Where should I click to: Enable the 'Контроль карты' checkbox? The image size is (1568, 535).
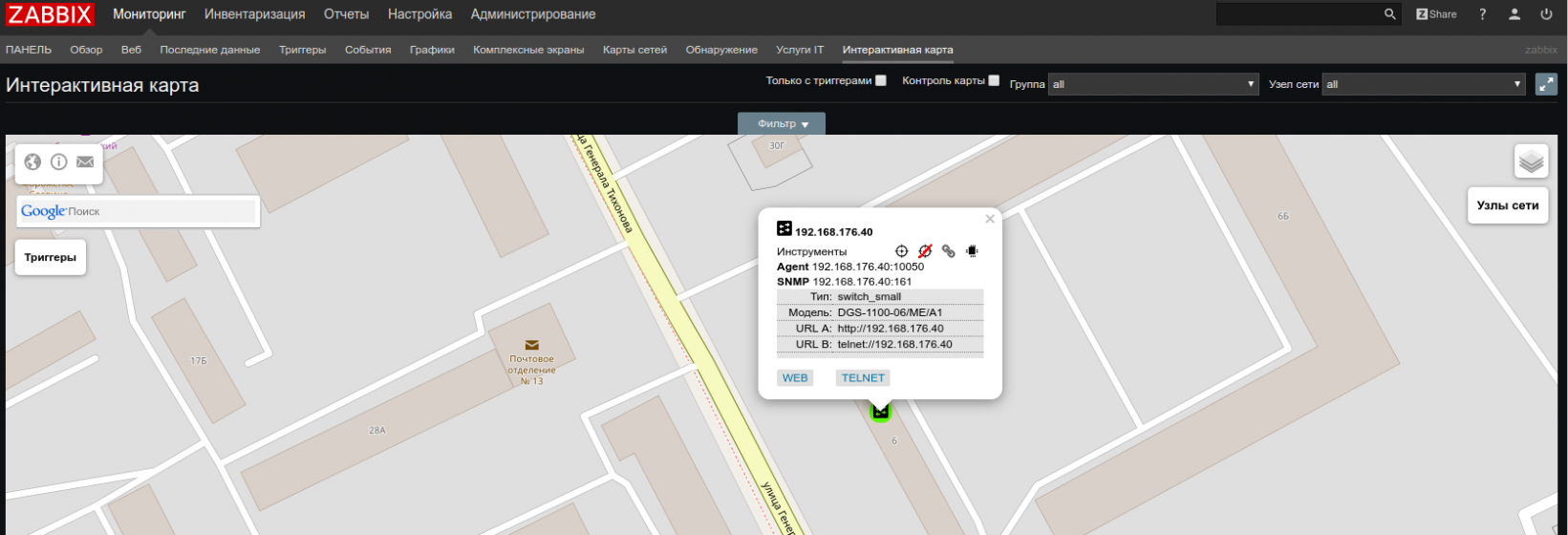[994, 81]
